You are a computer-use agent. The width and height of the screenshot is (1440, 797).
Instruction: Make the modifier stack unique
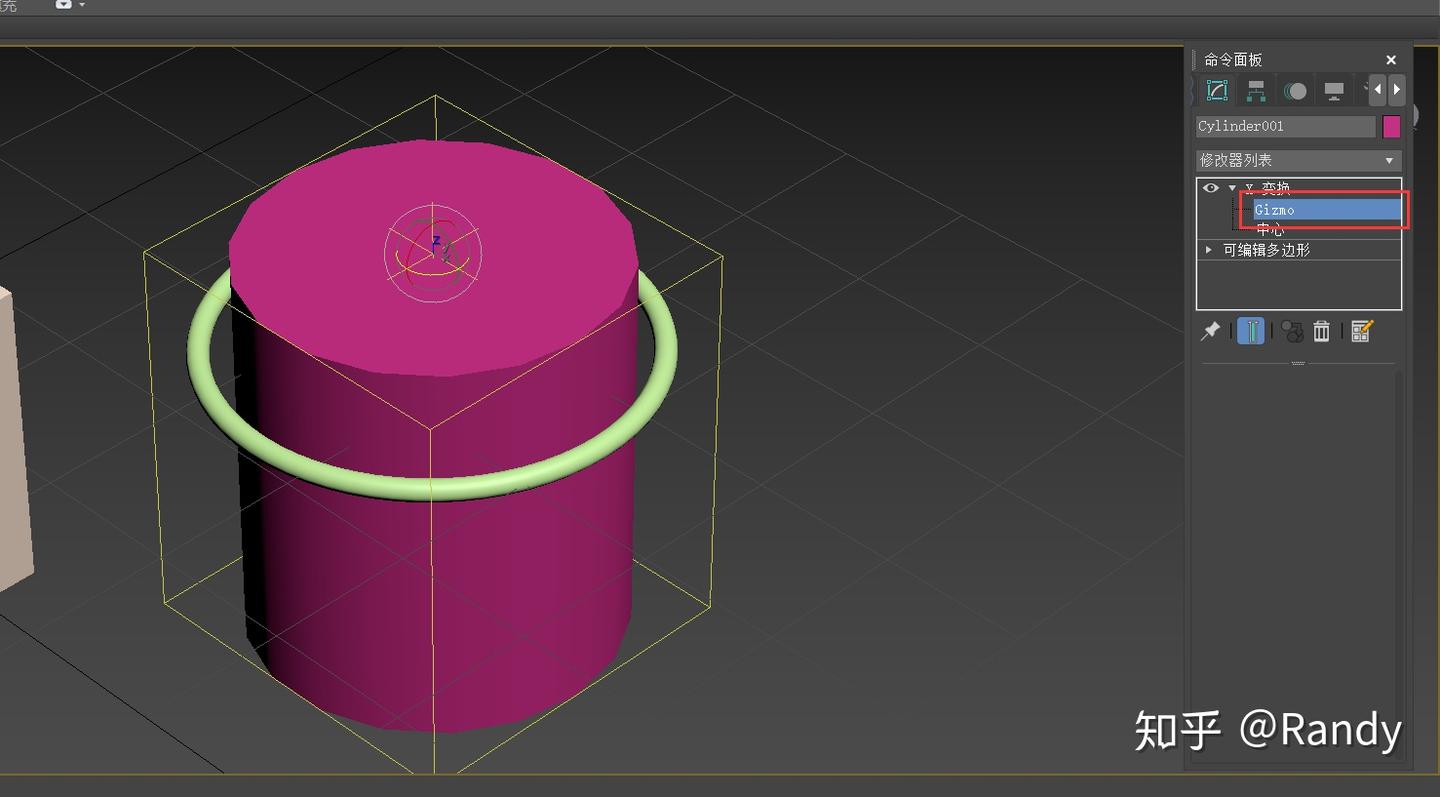point(1290,331)
